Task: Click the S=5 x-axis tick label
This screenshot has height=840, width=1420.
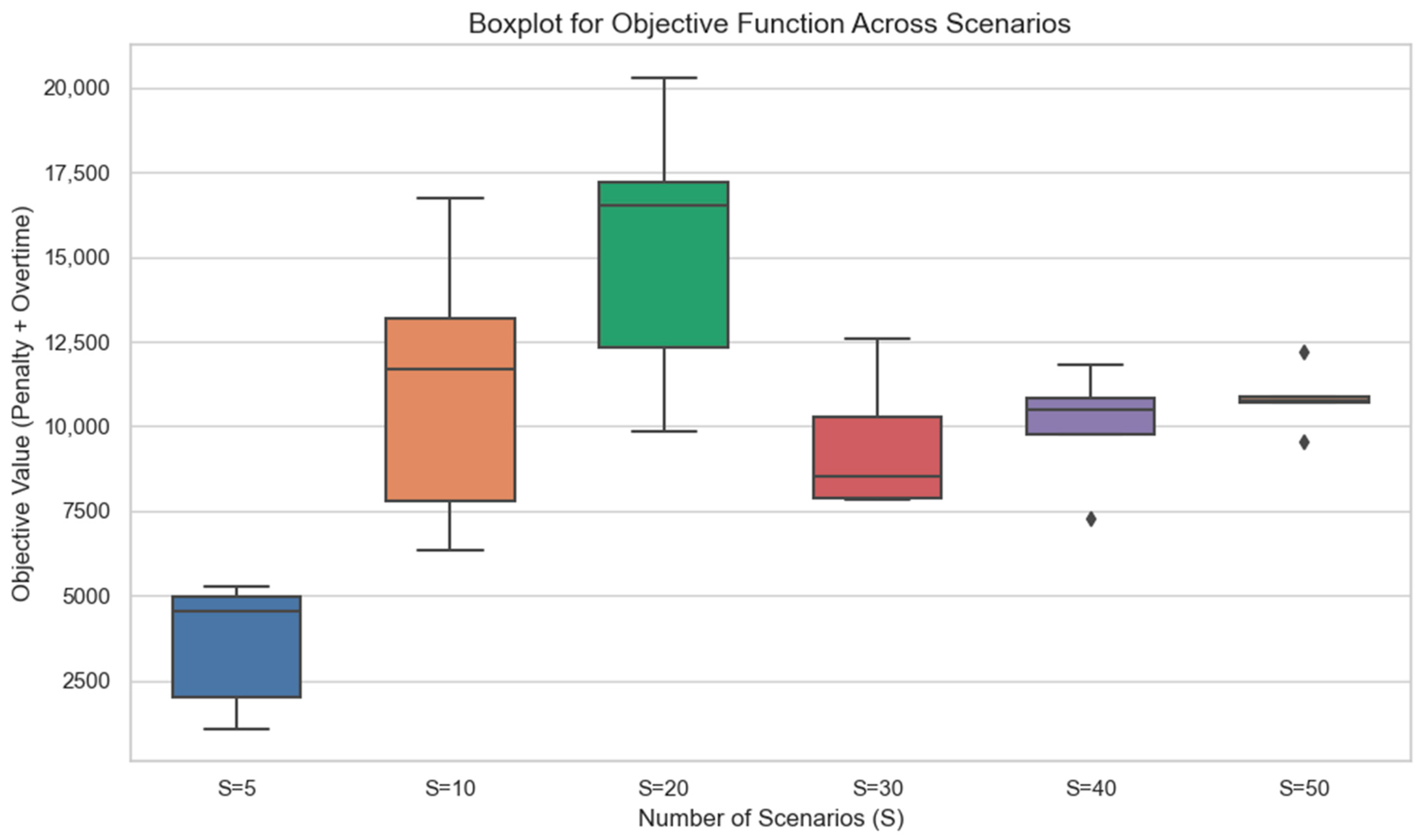Action: pos(236,788)
